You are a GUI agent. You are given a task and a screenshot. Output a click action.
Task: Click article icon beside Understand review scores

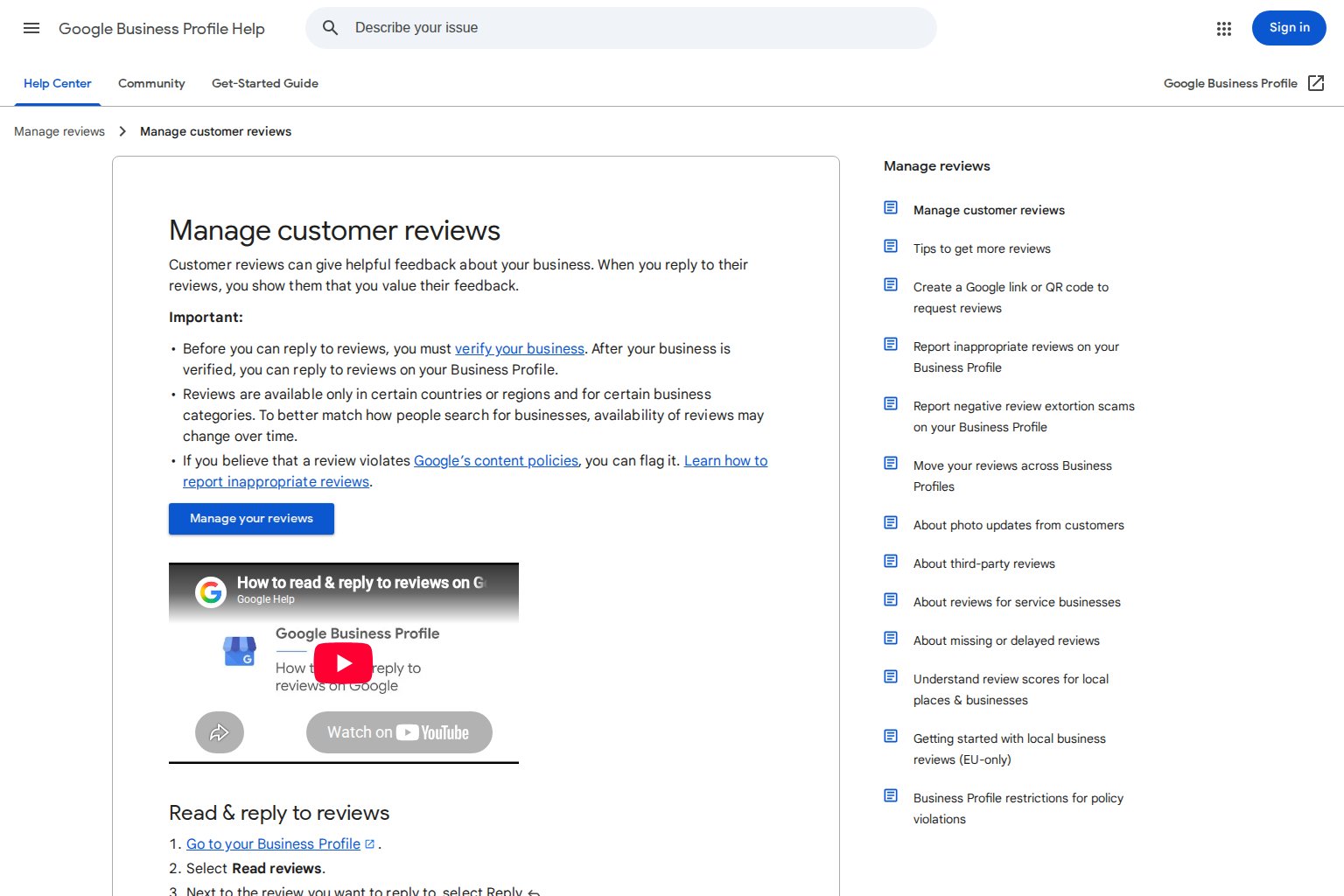click(891, 676)
